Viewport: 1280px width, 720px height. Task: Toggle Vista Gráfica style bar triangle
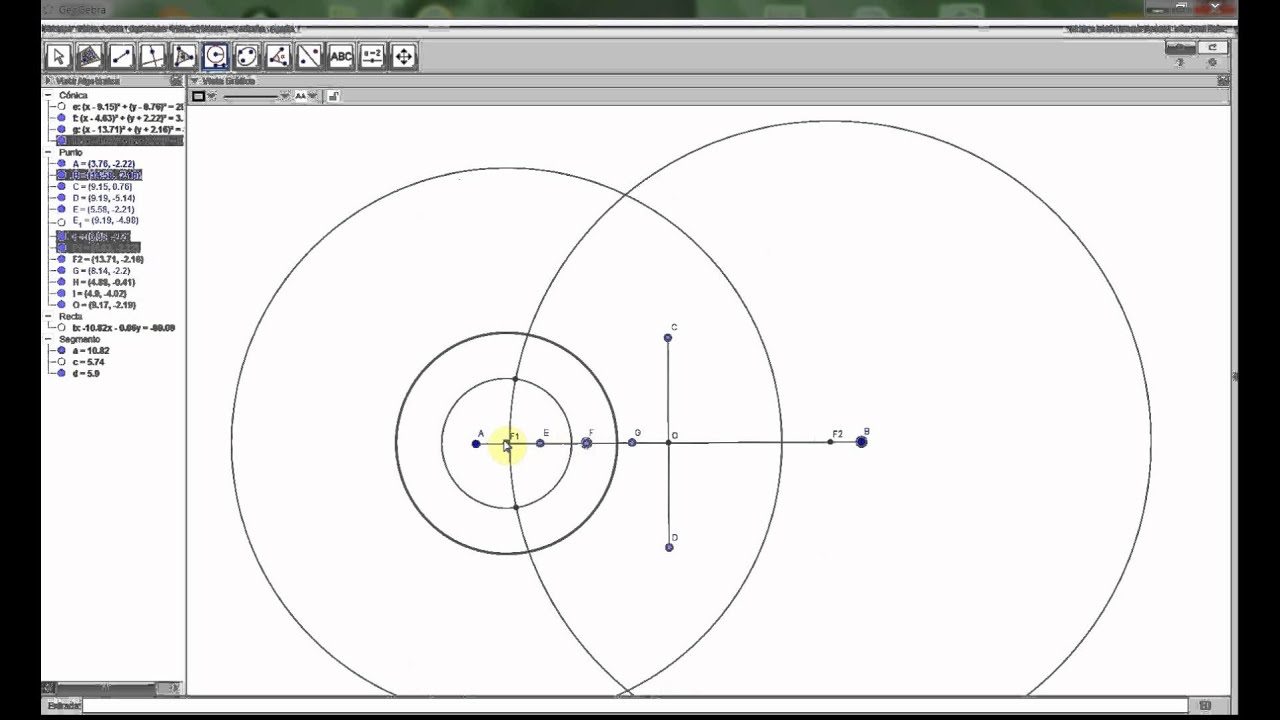pyautogui.click(x=195, y=81)
